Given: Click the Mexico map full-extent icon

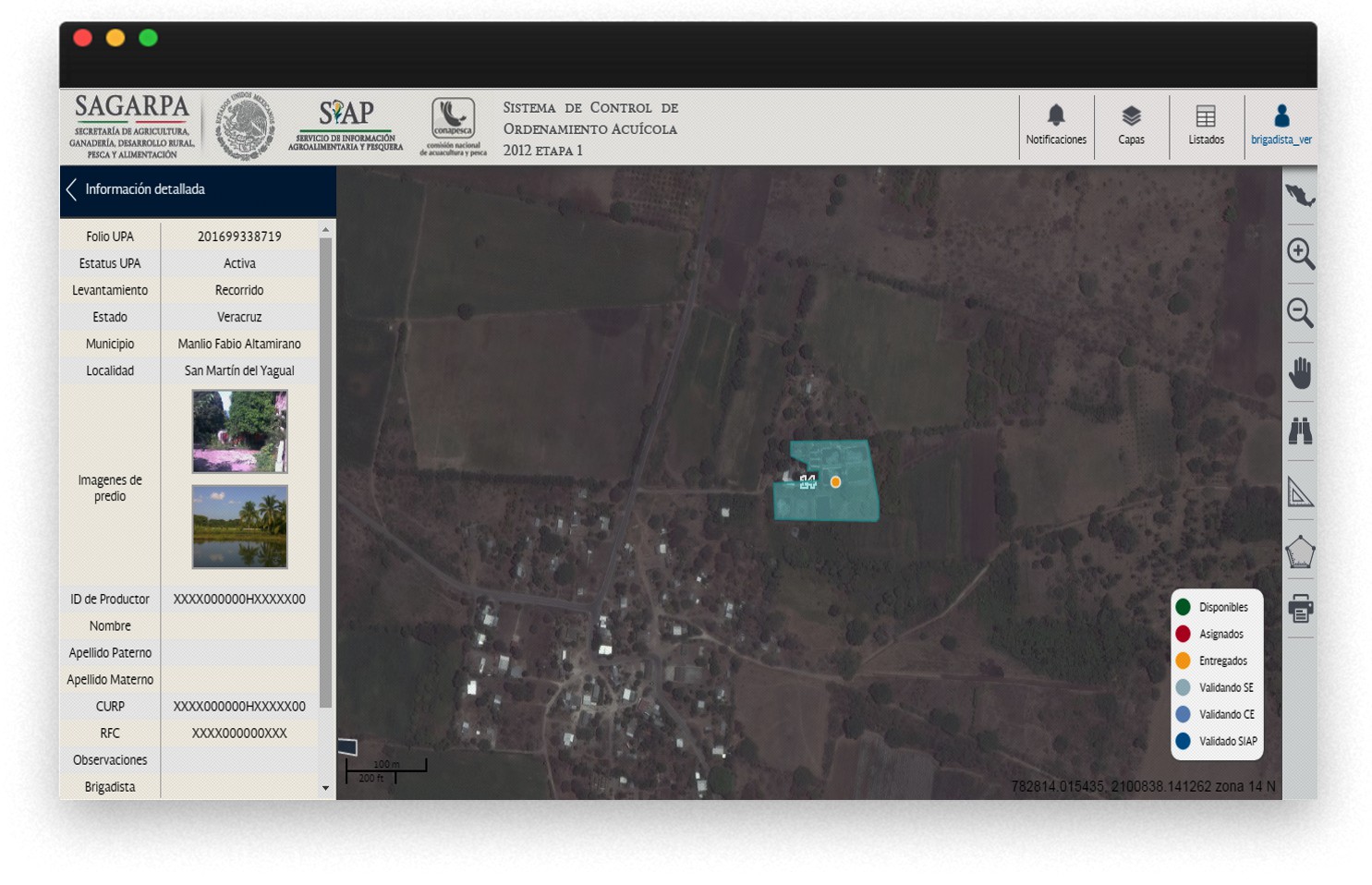Looking at the screenshot, I should pyautogui.click(x=1300, y=196).
